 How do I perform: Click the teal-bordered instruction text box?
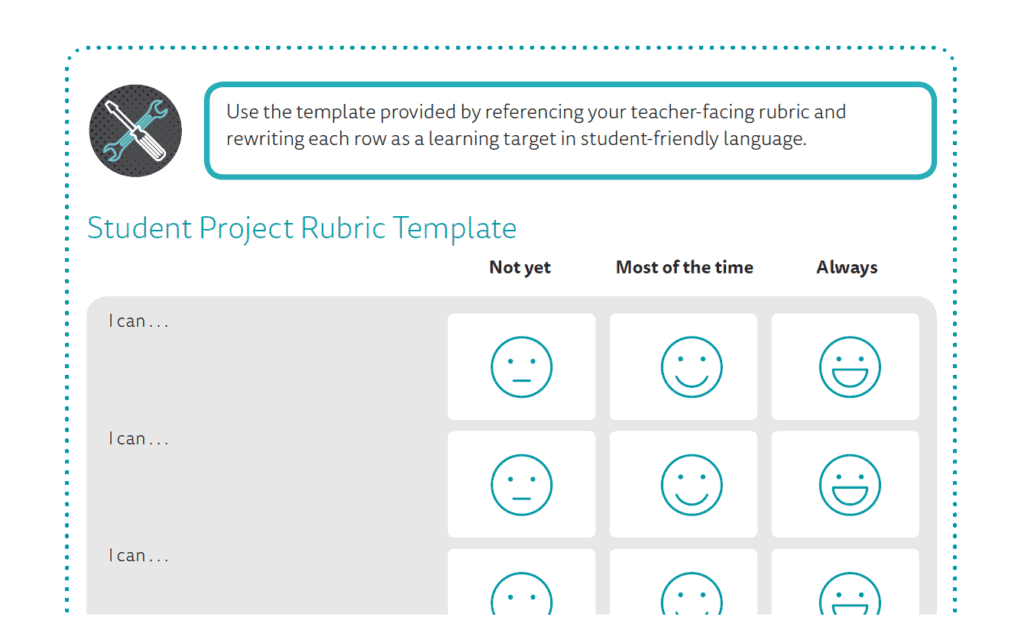tap(570, 131)
